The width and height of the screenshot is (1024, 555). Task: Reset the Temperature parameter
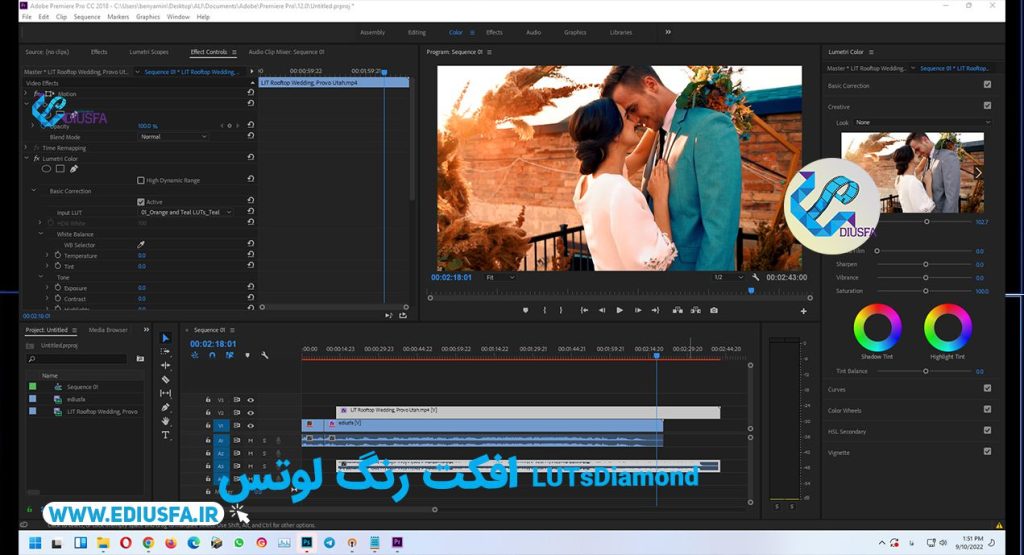(251, 255)
